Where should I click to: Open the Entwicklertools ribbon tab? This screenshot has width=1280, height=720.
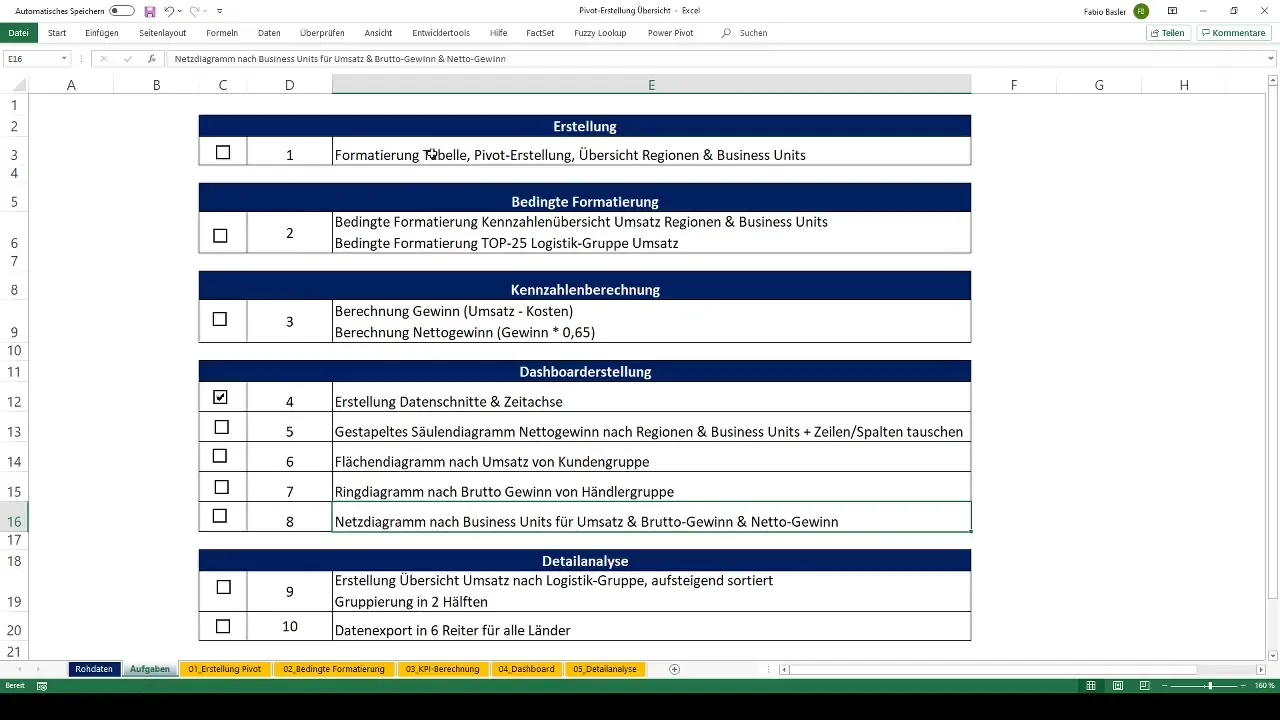click(442, 33)
